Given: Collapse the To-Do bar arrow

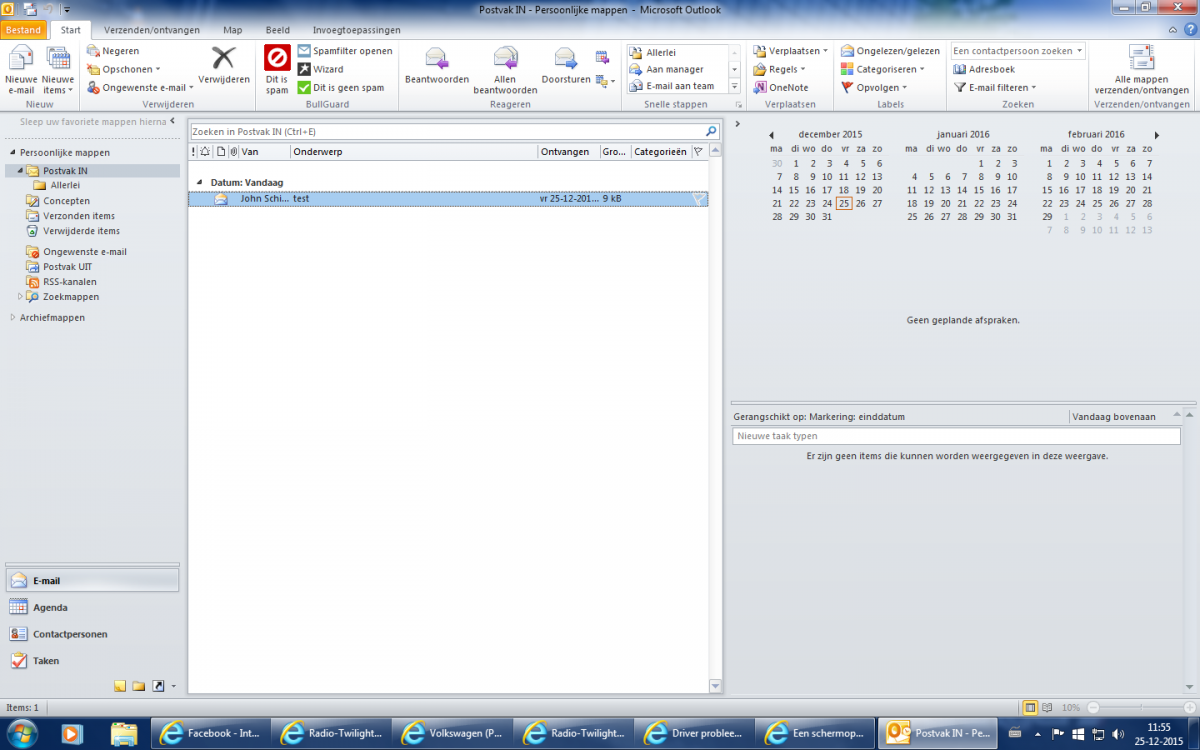Looking at the screenshot, I should coord(737,123).
